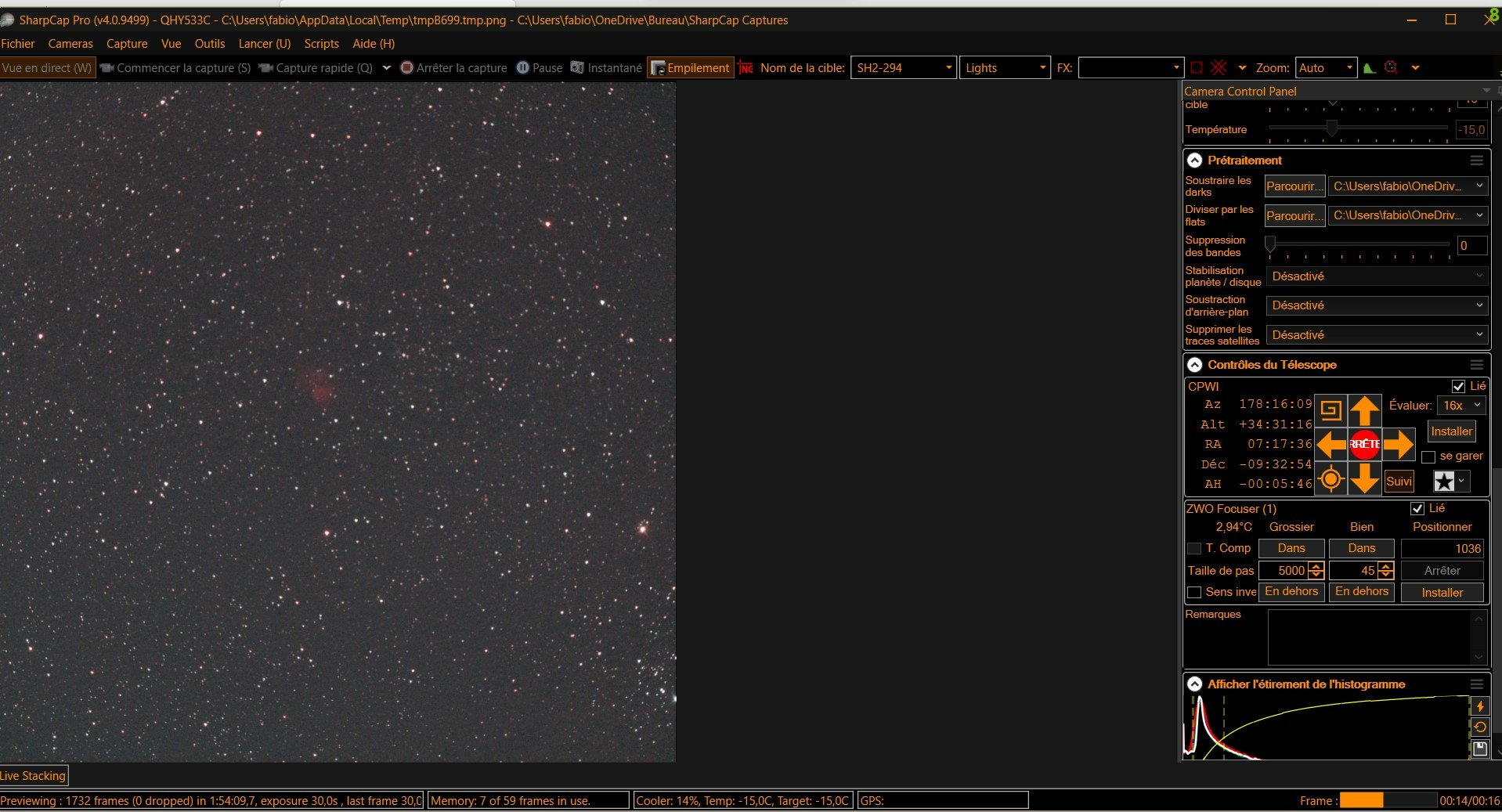1502x812 pixels.
Task: Start spiral search in telescope controls
Action: [x=1330, y=410]
